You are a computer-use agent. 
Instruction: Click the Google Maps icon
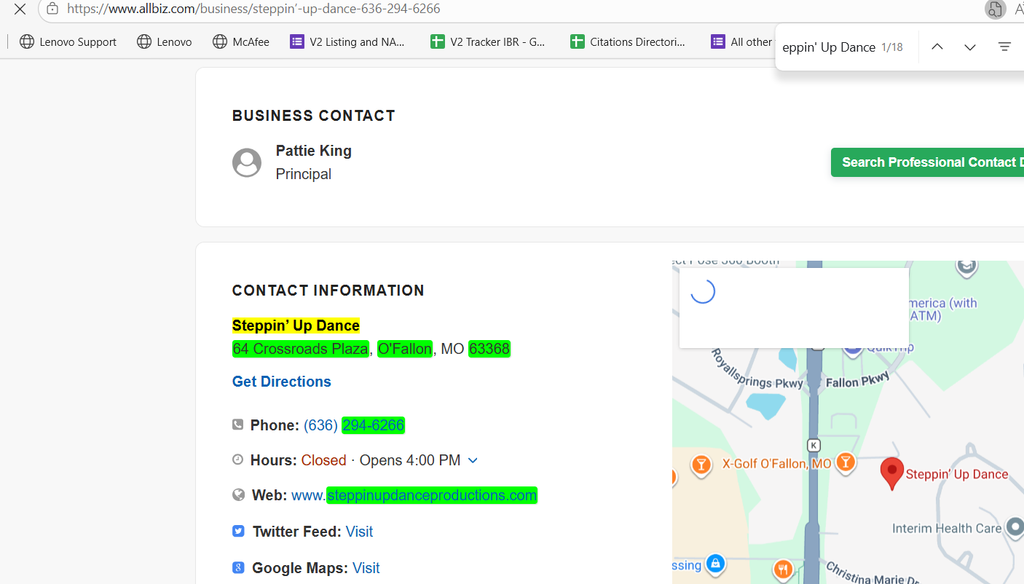(x=238, y=568)
